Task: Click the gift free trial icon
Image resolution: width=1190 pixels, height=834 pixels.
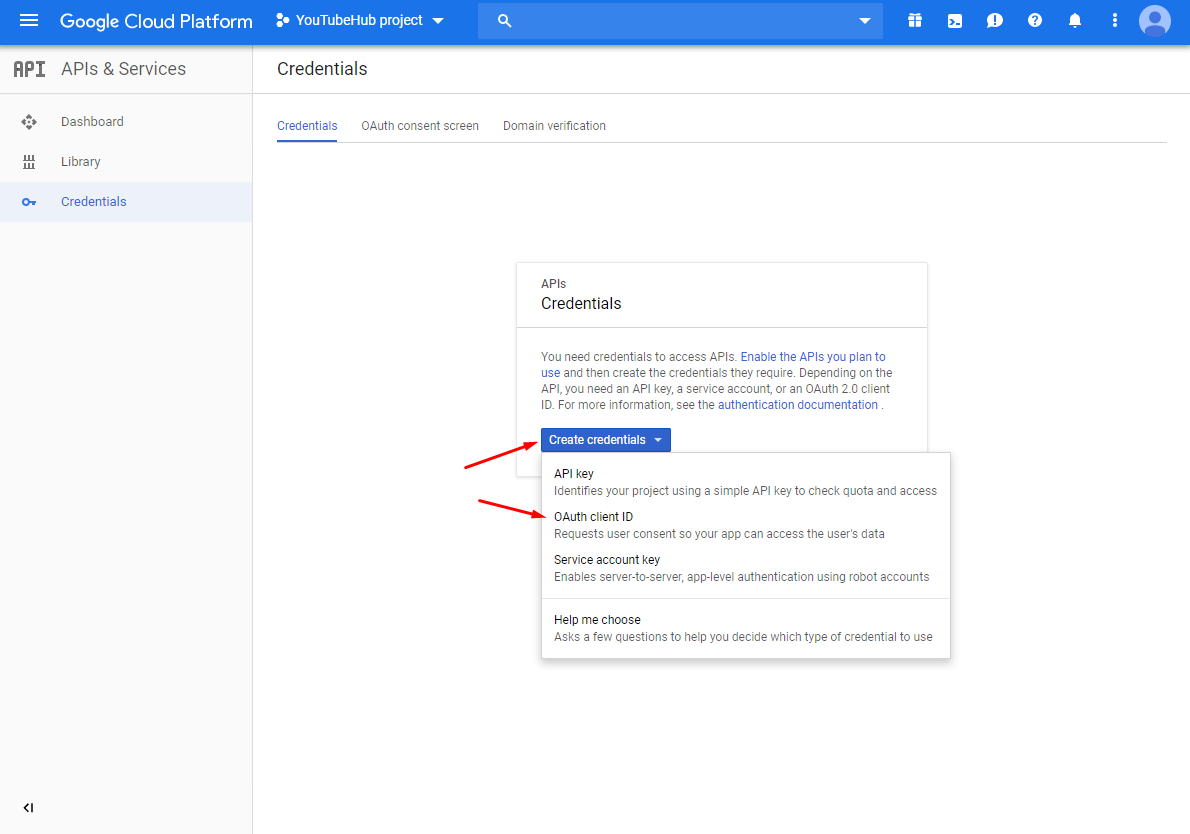Action: click(x=914, y=21)
